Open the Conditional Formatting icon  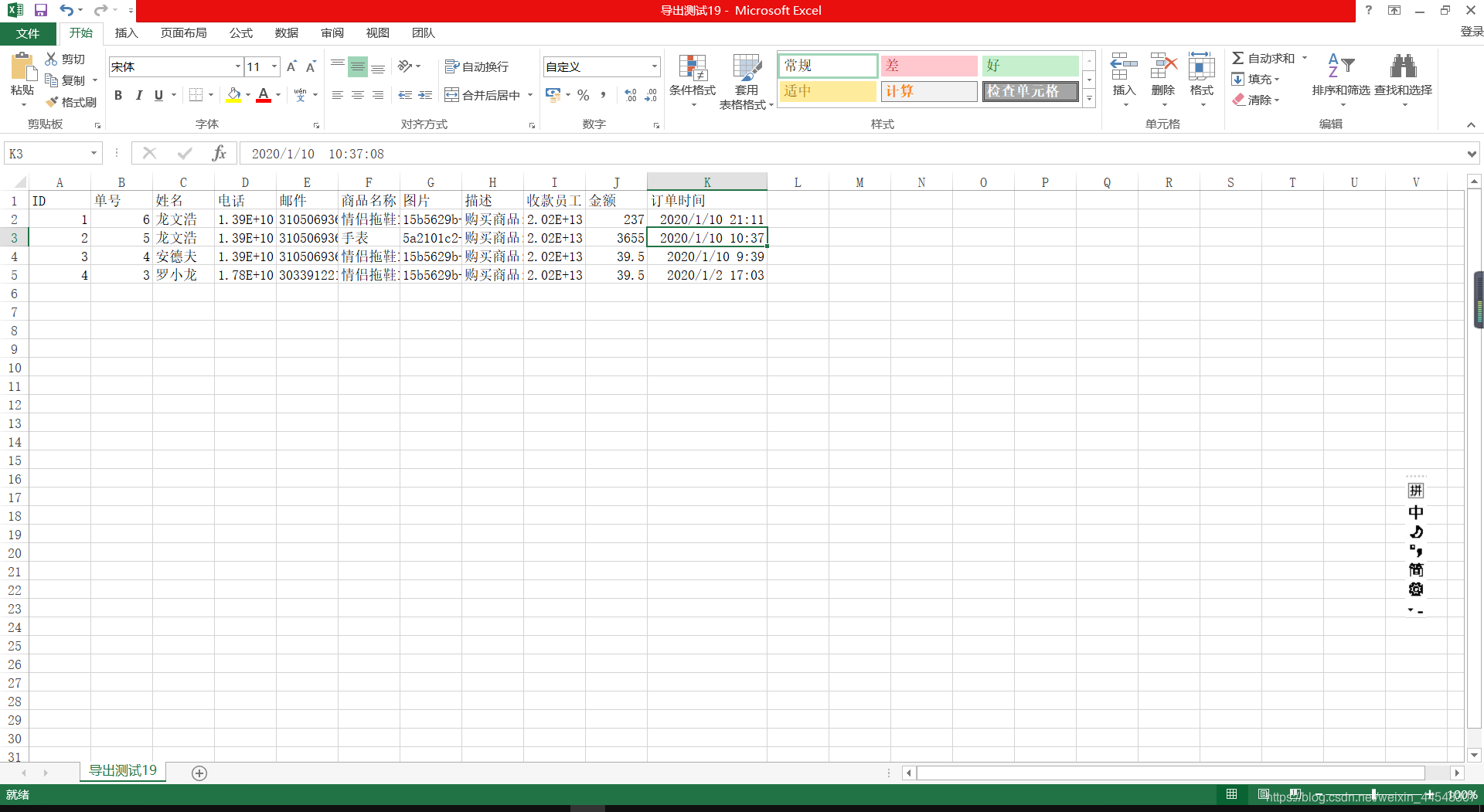[693, 68]
